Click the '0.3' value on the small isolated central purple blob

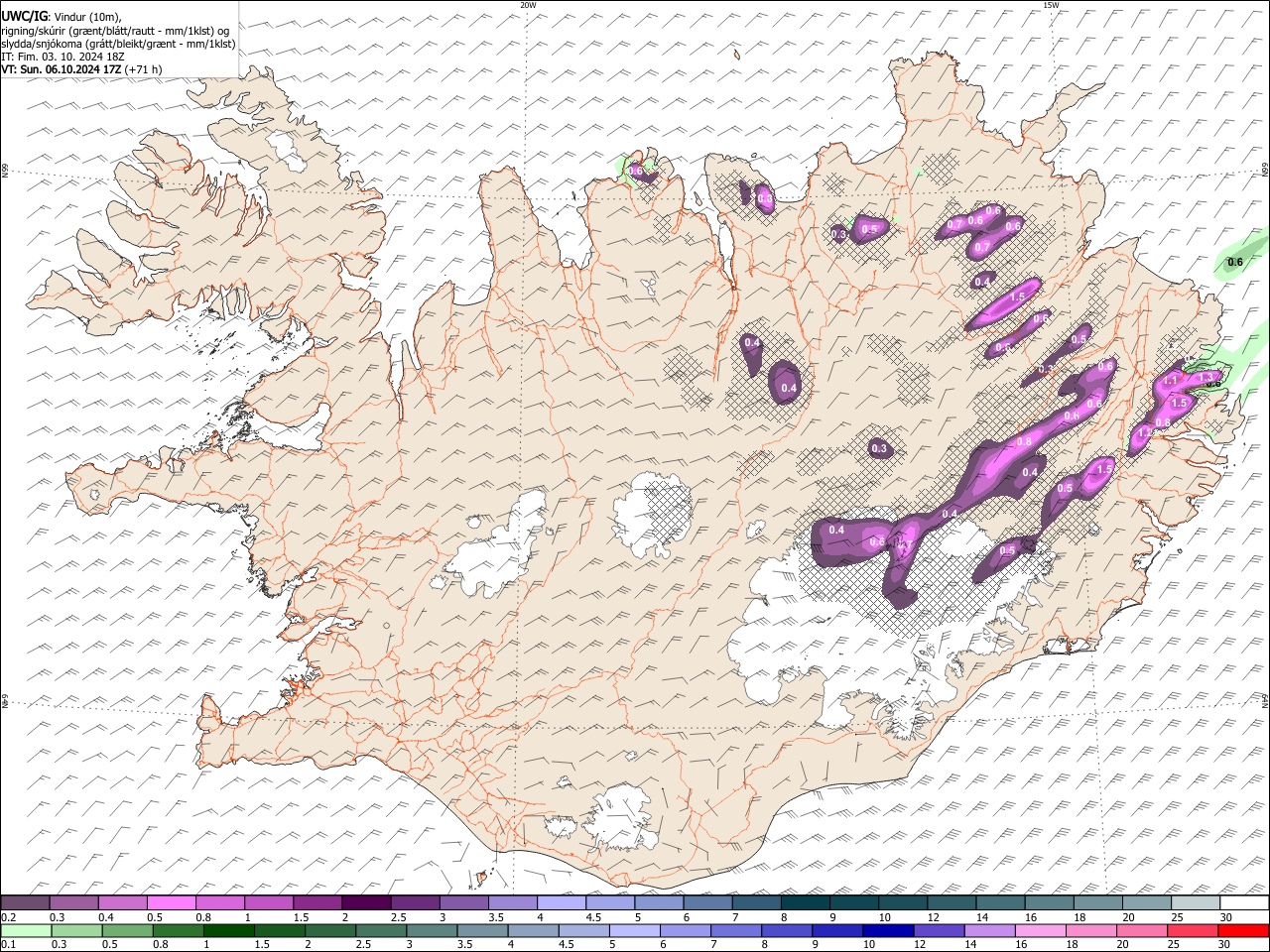pyautogui.click(x=879, y=449)
